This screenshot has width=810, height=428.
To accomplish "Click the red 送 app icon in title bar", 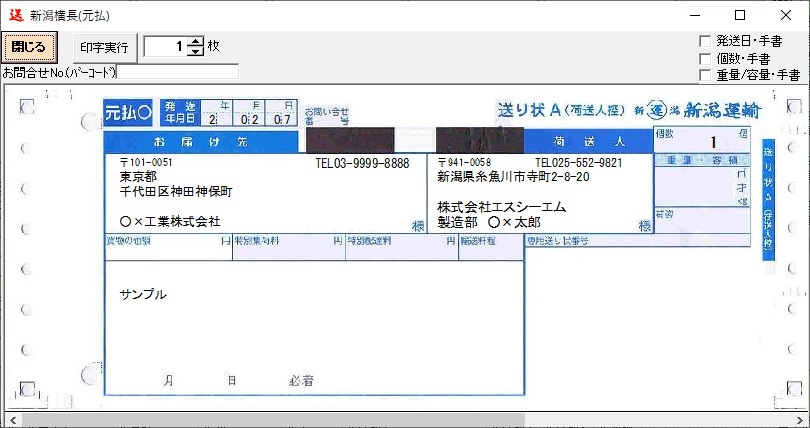I will (15, 15).
